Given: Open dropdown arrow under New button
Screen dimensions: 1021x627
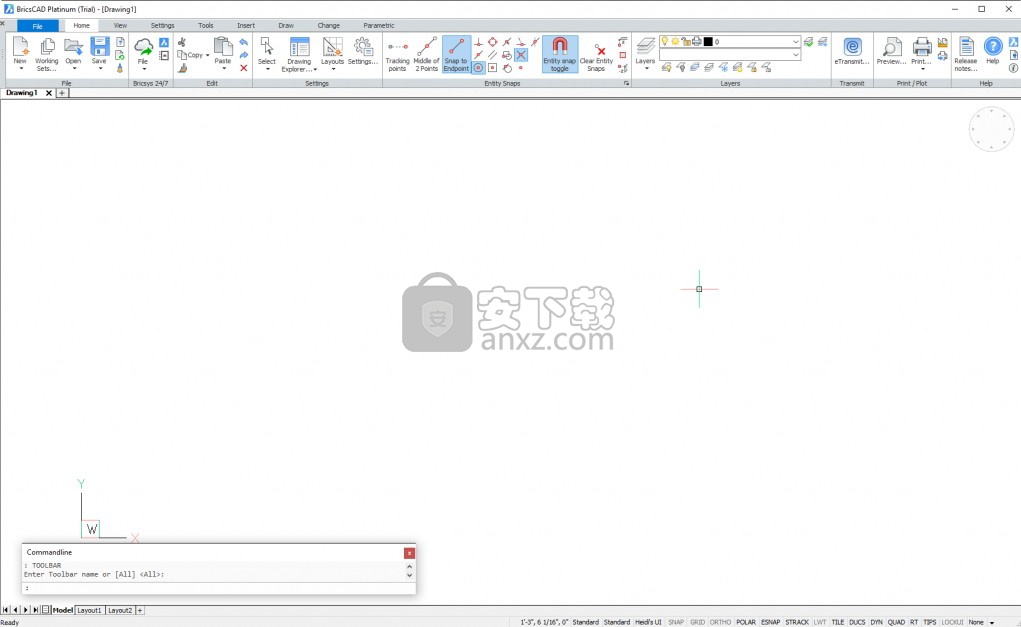Looking at the screenshot, I should pyautogui.click(x=20, y=69).
